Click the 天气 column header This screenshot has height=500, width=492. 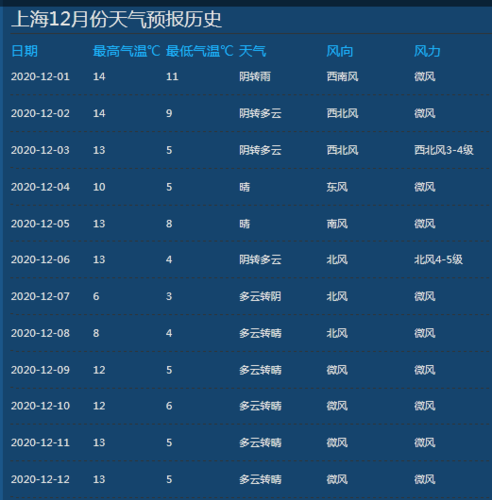pyautogui.click(x=252, y=51)
